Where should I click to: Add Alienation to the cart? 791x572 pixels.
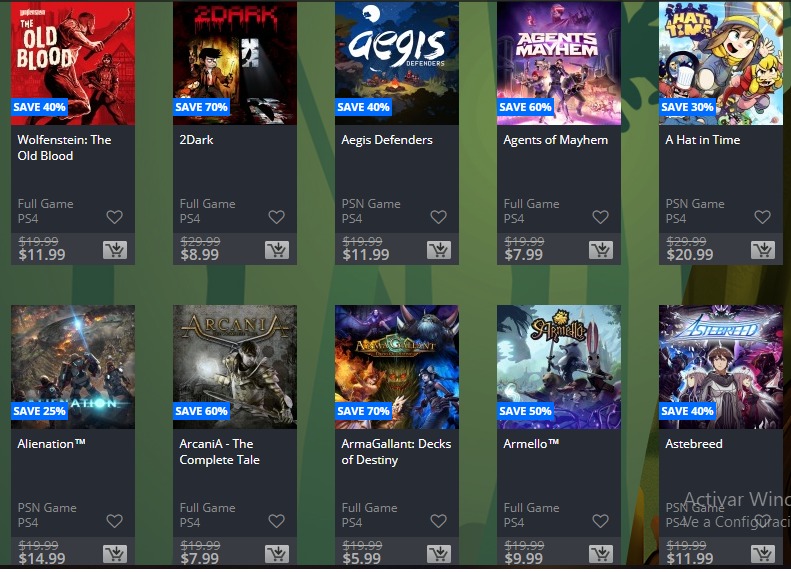115,554
